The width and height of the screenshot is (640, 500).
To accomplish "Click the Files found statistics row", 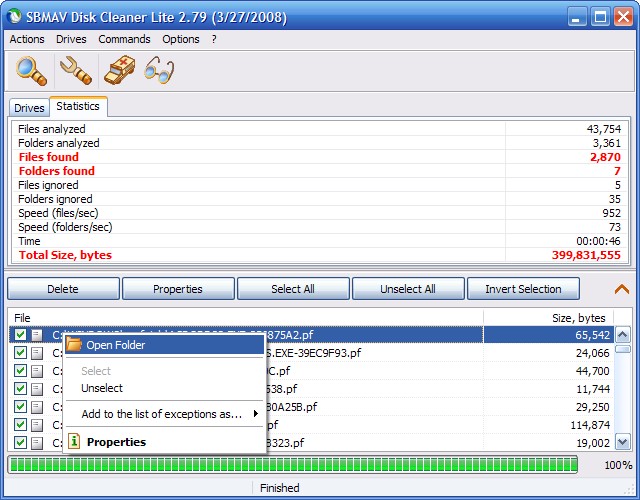I will tap(320, 157).
